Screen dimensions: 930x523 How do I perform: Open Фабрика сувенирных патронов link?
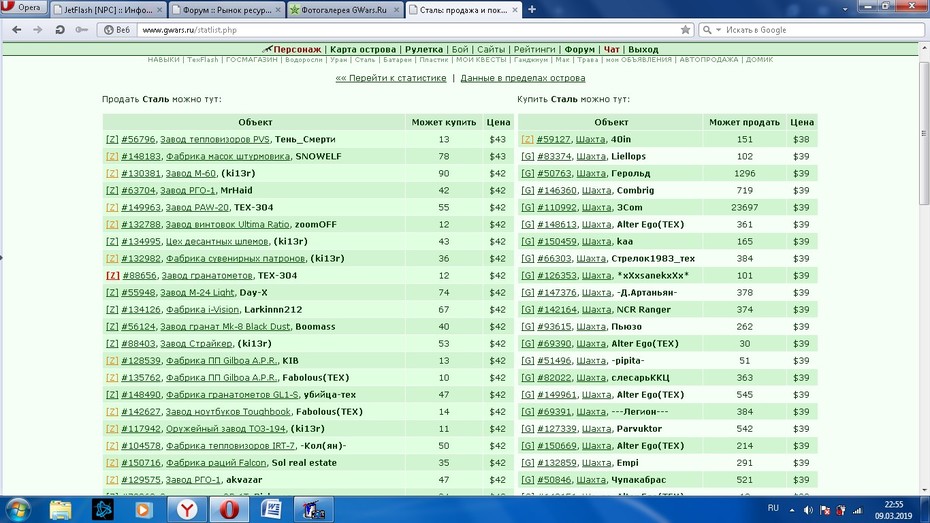coord(235,258)
